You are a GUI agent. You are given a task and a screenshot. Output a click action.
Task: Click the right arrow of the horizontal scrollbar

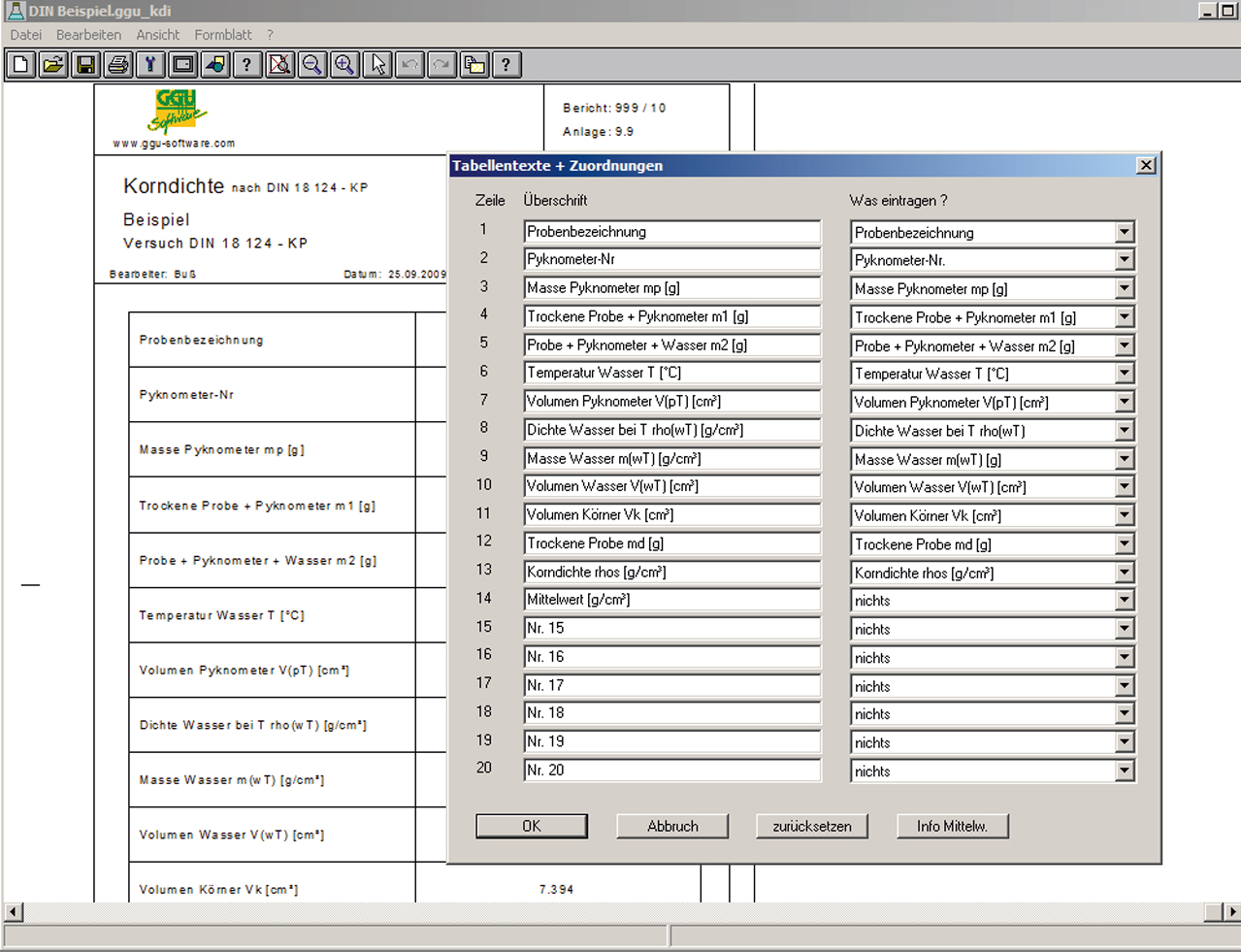(x=1231, y=912)
